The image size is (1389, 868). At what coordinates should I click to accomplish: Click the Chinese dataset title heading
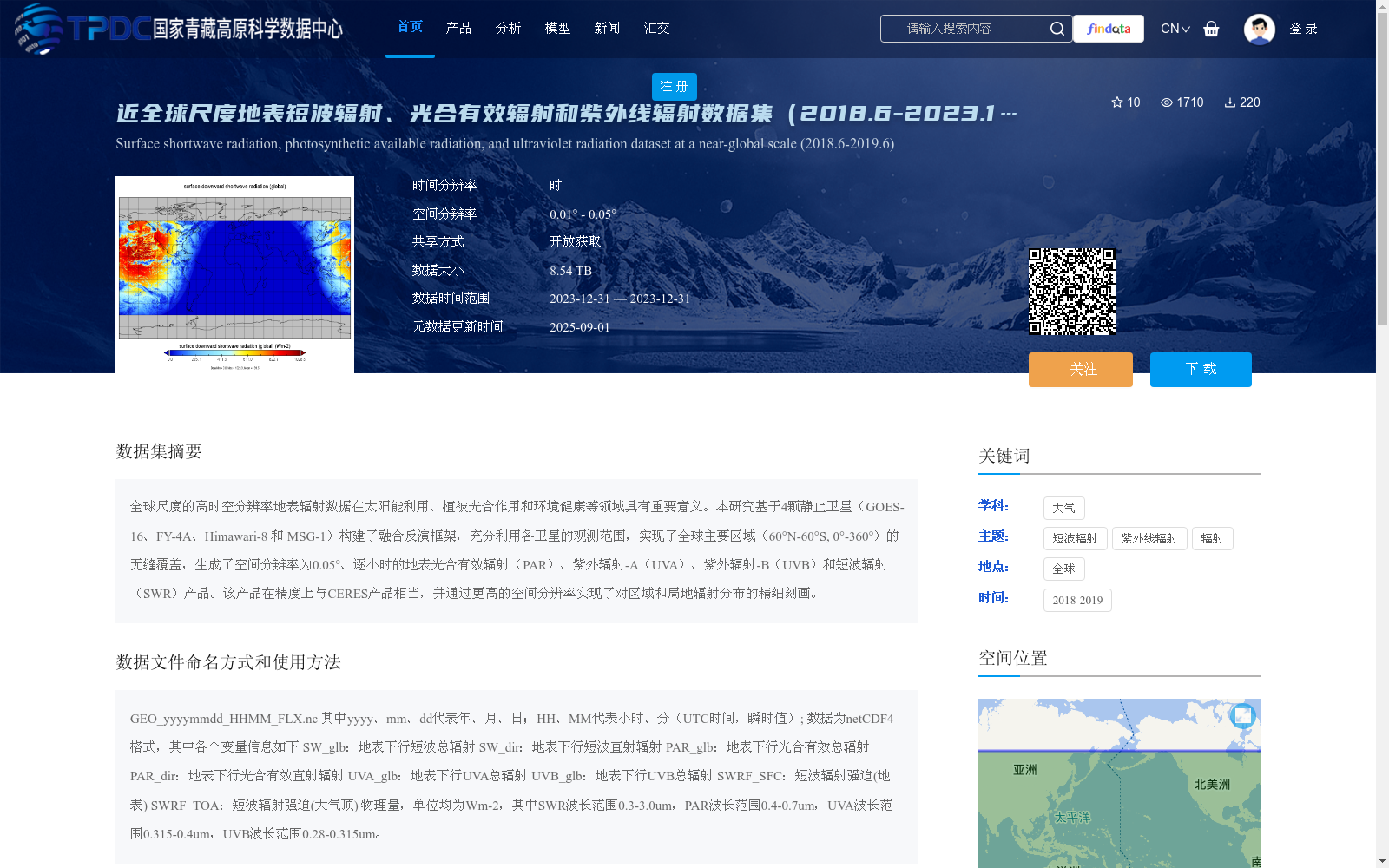[x=566, y=114]
